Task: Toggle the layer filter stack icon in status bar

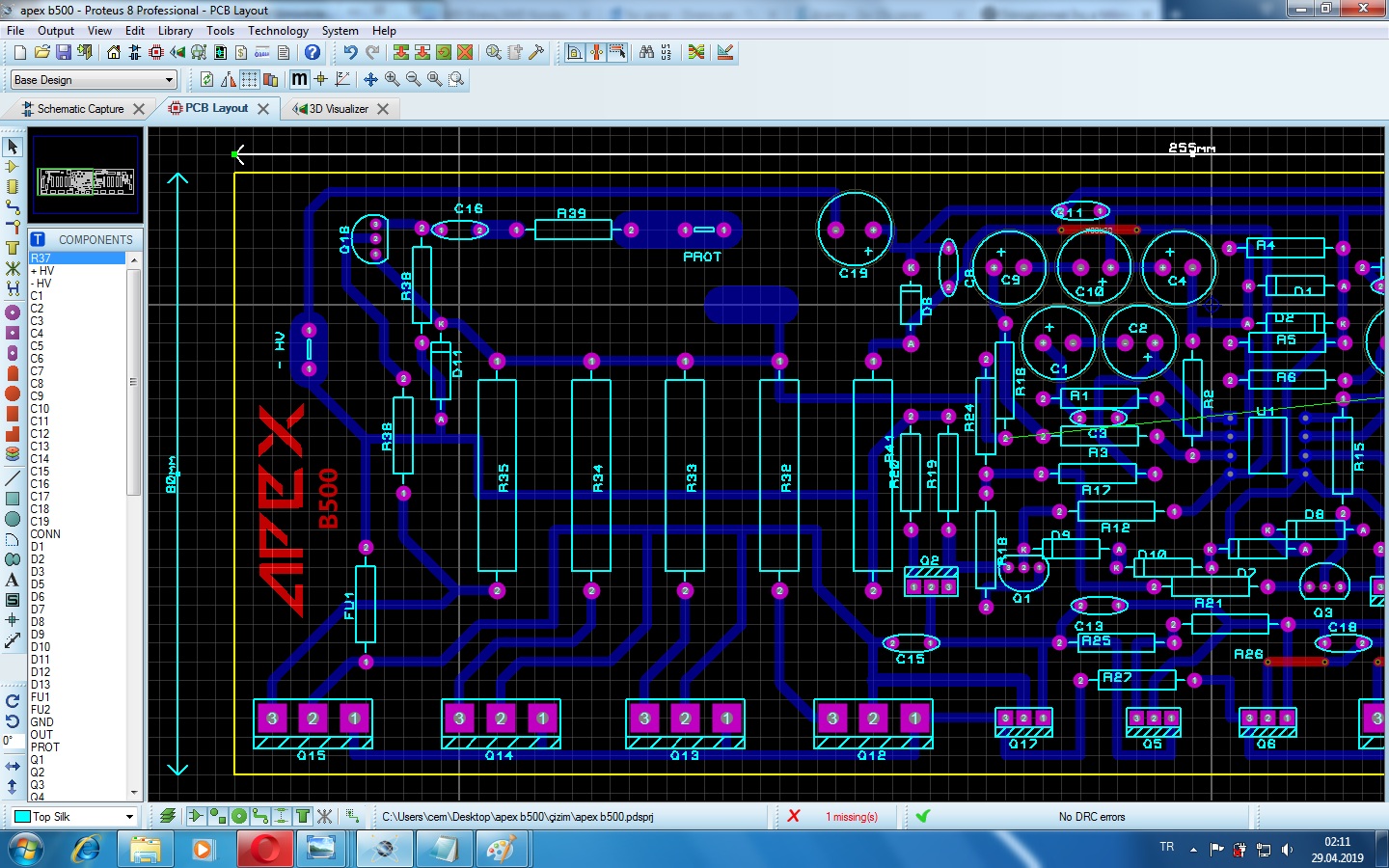Action: pos(168,816)
